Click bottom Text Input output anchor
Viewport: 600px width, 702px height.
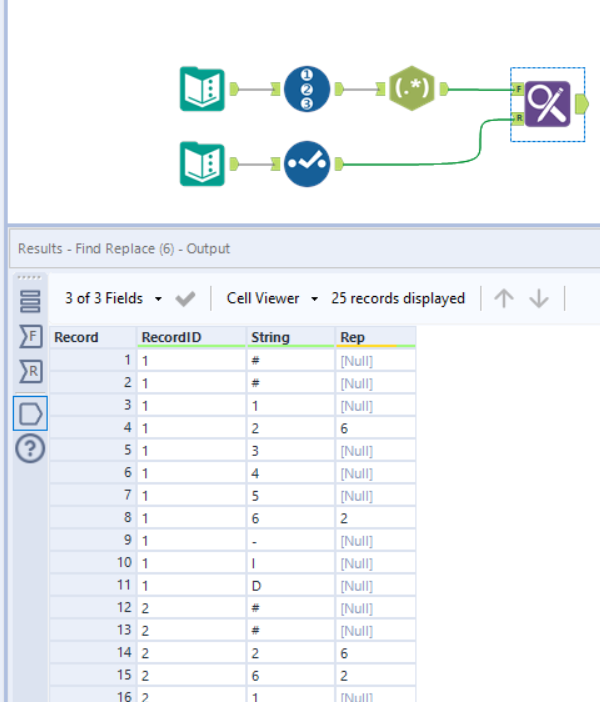point(235,164)
